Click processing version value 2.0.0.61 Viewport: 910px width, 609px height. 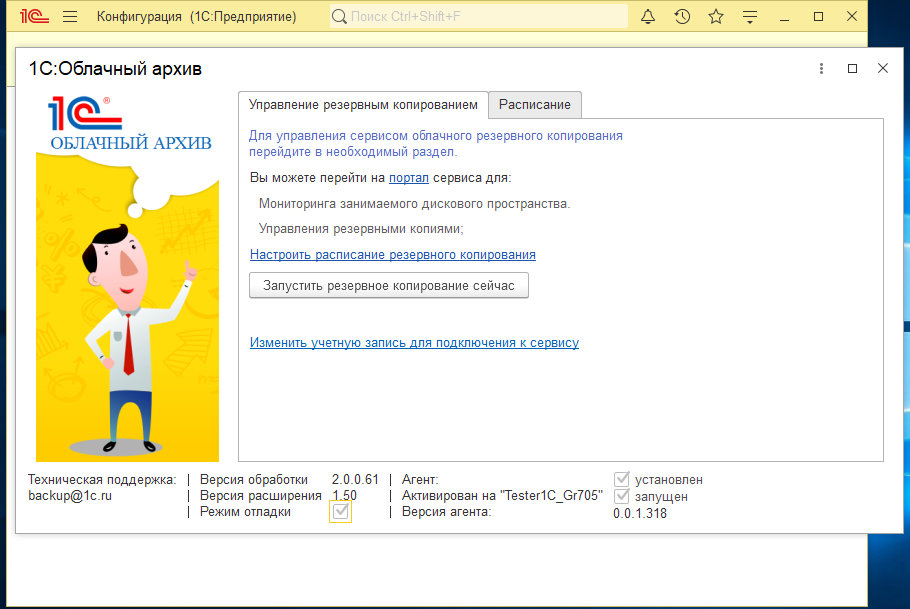355,480
